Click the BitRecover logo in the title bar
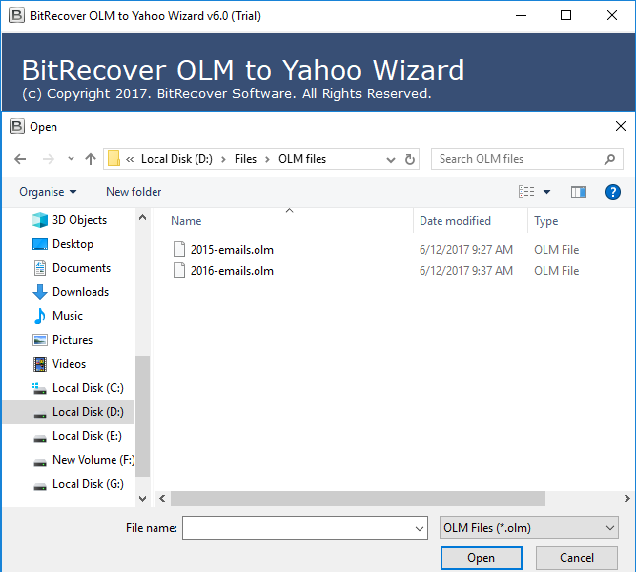 (17, 16)
